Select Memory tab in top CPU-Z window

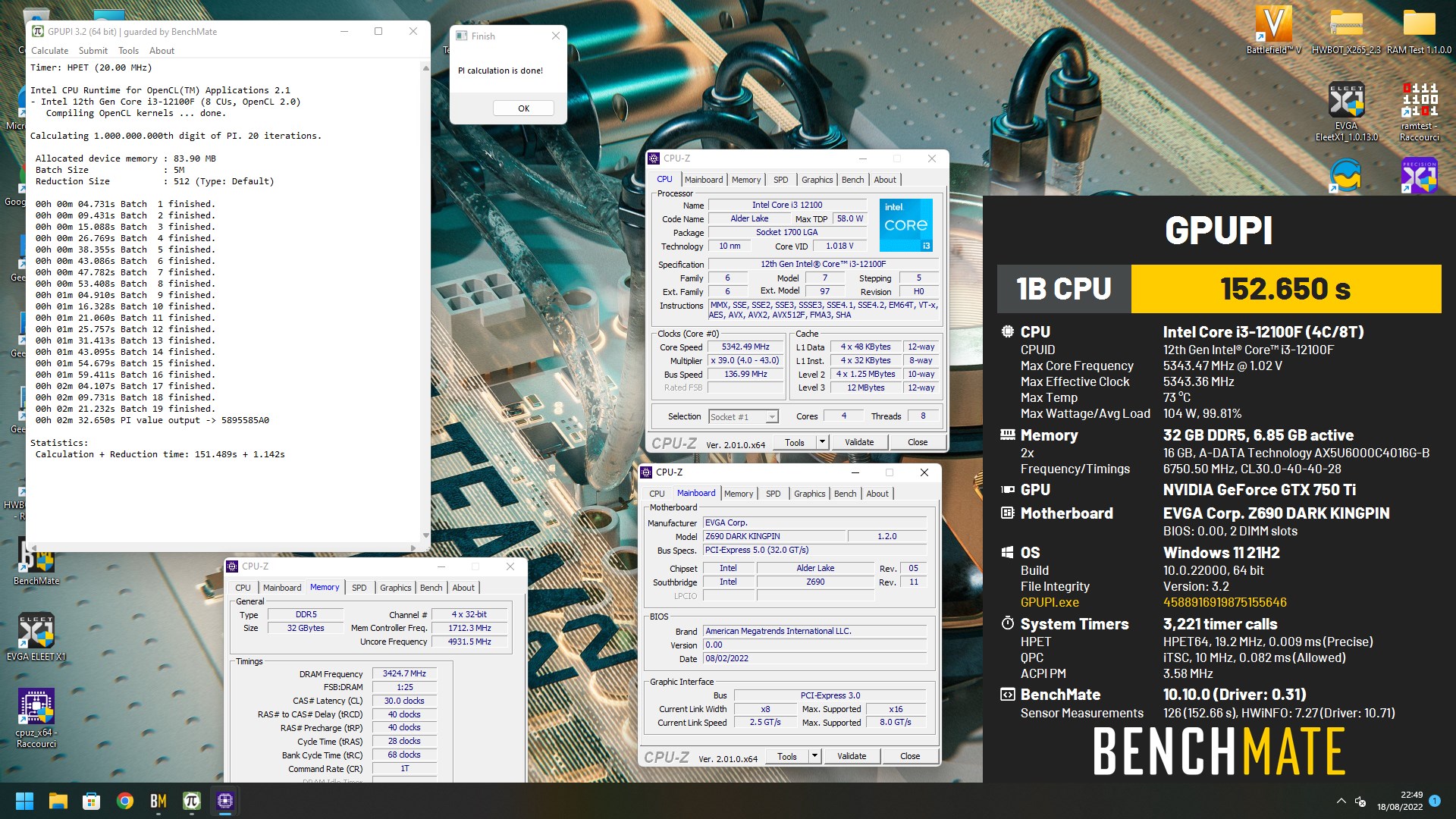(x=746, y=180)
